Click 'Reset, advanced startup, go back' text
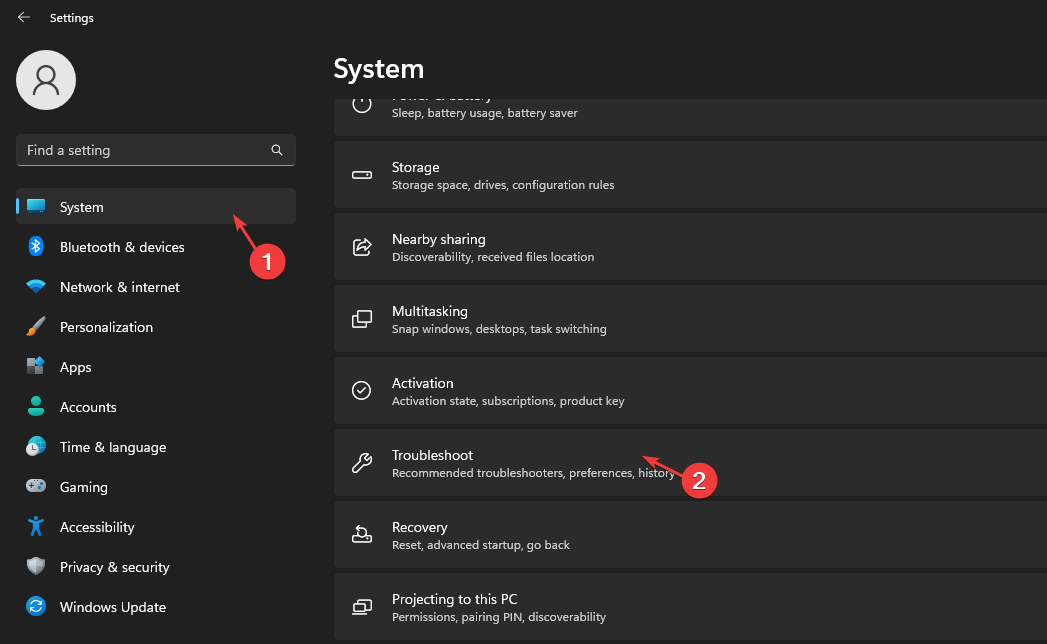The image size is (1047, 644). 481,545
